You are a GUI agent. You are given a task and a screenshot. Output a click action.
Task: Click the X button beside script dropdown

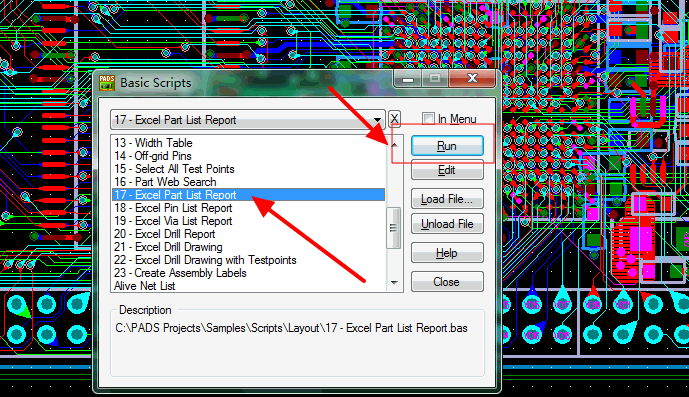pos(394,119)
